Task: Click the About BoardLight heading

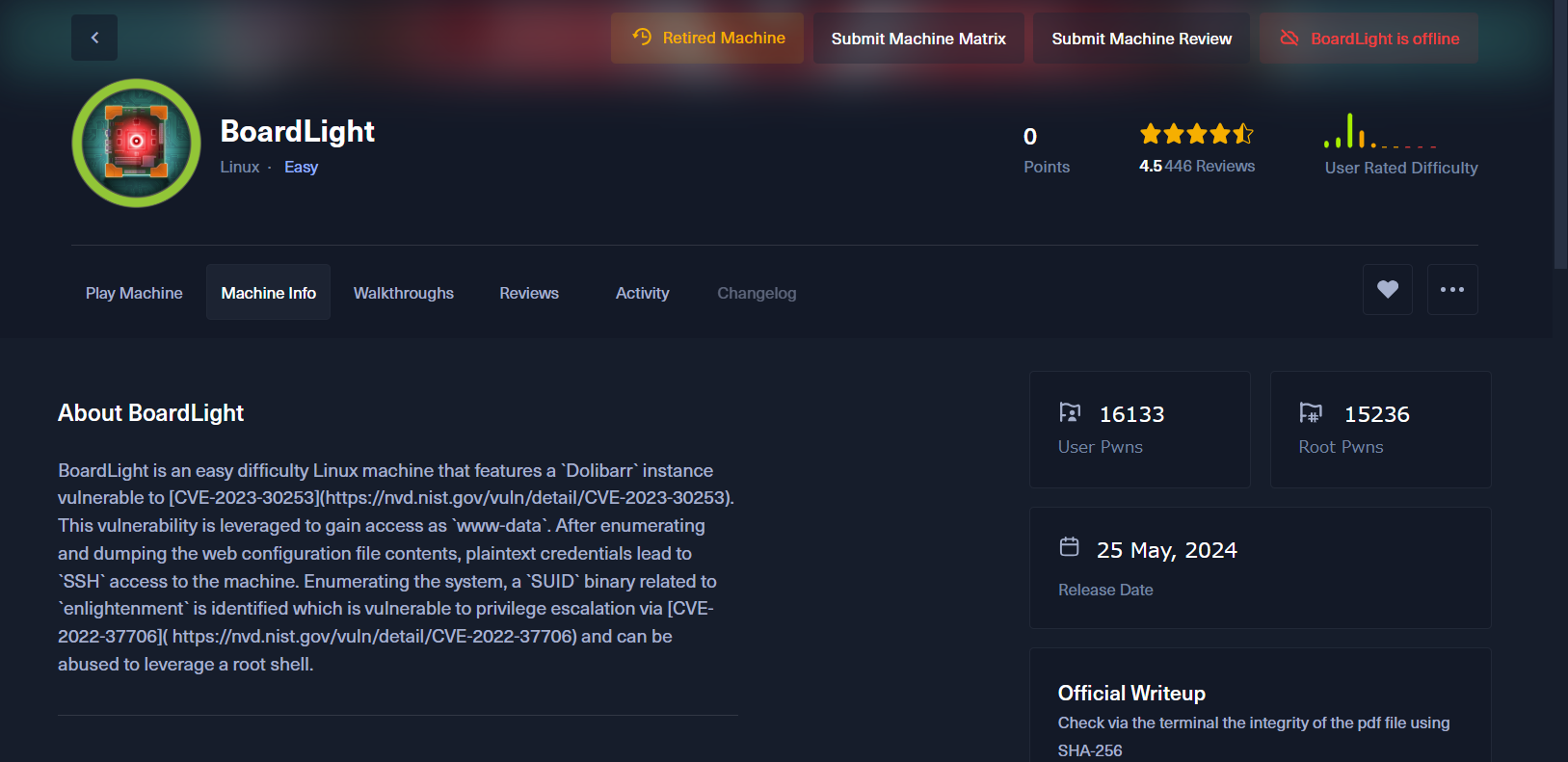Action: coord(150,413)
